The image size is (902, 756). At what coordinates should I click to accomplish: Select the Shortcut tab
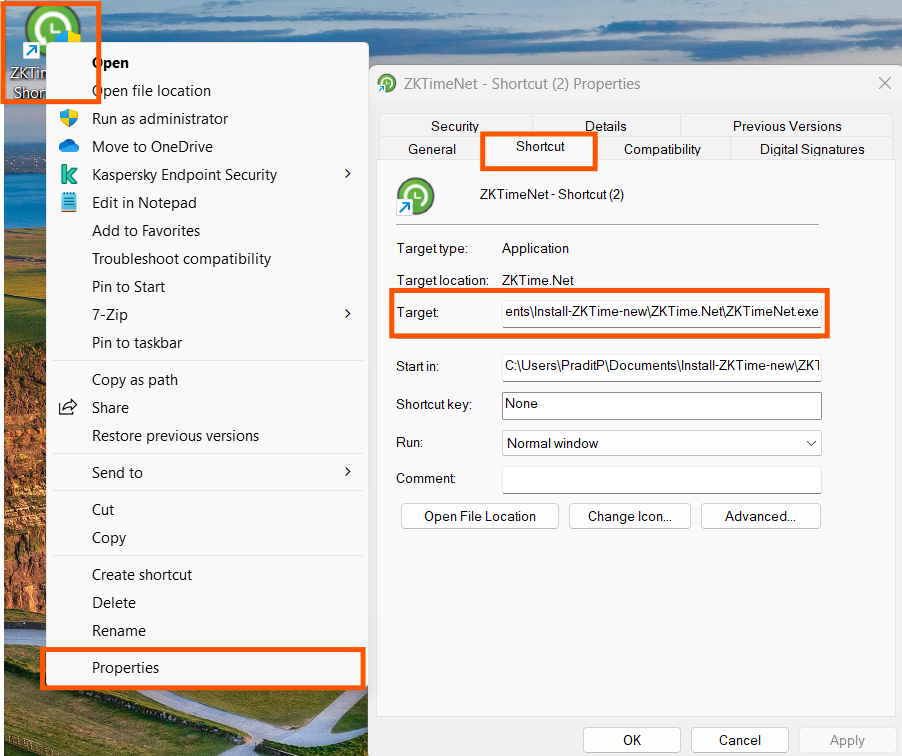[x=540, y=147]
